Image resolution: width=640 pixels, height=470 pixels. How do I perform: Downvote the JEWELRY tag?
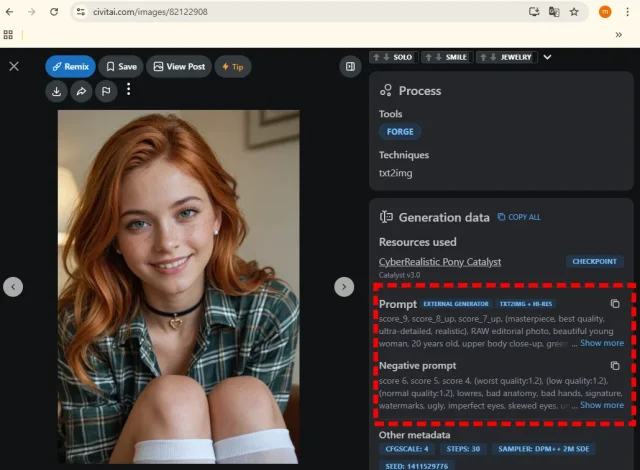493,57
